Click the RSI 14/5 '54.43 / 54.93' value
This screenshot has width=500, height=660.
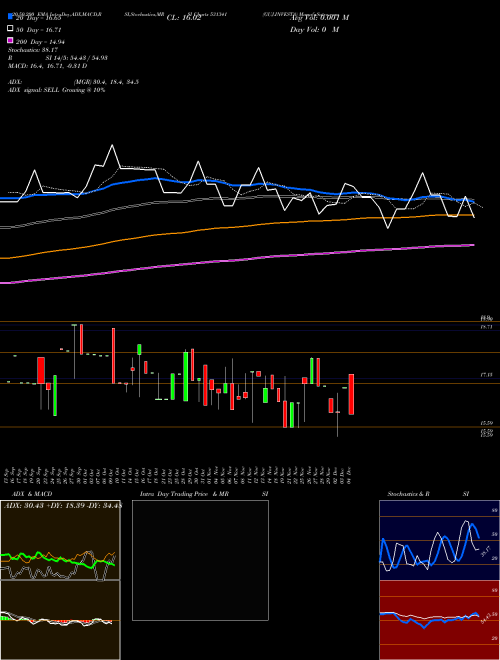click(x=87, y=58)
